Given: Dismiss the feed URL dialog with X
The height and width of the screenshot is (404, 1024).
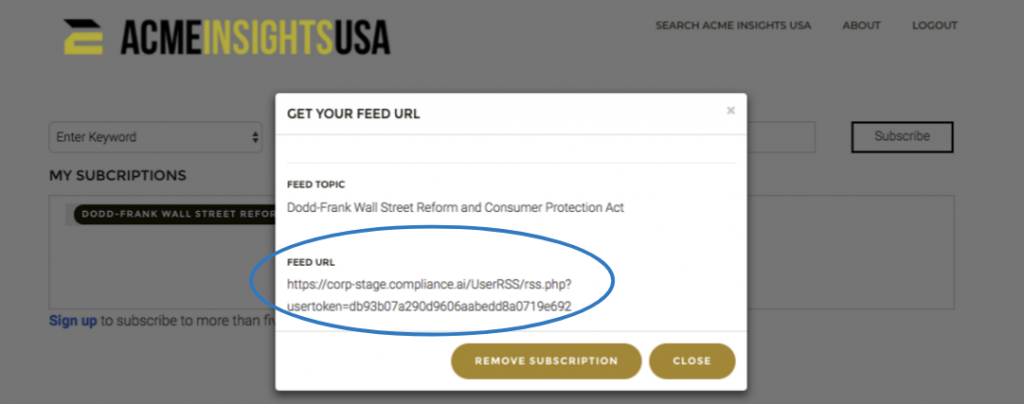Looking at the screenshot, I should (x=731, y=111).
